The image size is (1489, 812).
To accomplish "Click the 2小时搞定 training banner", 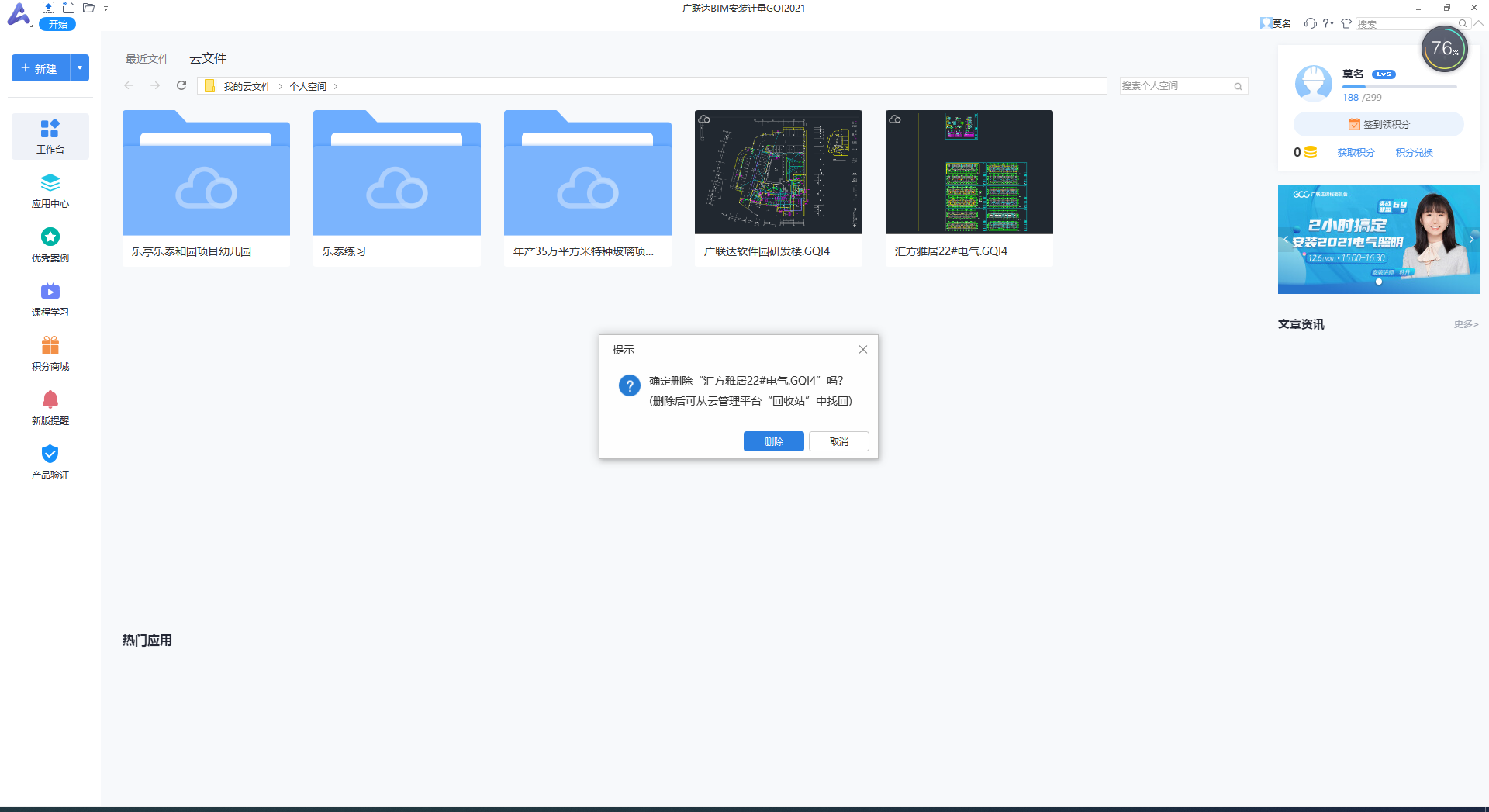I will [x=1379, y=240].
